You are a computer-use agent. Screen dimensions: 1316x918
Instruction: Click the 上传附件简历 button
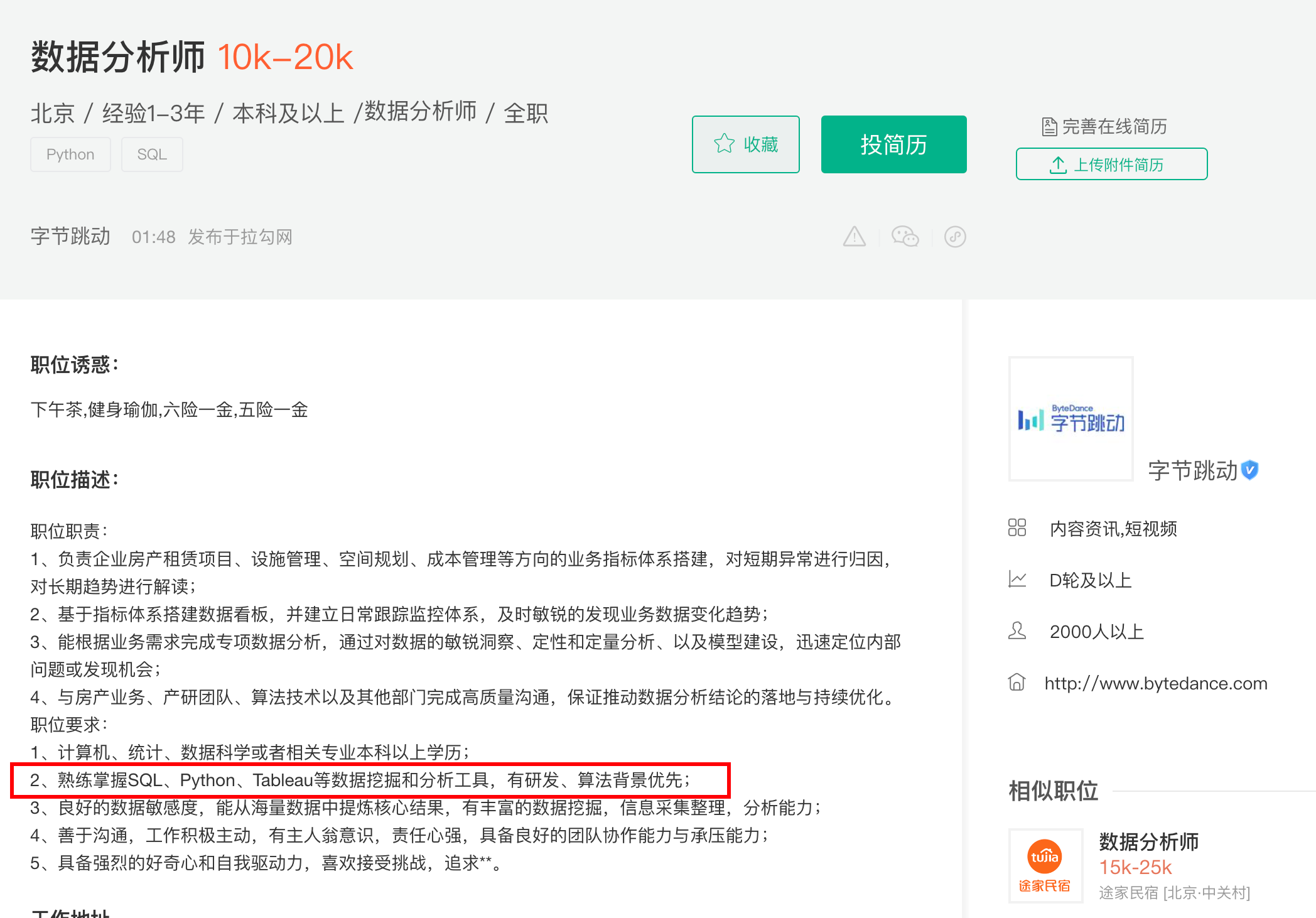tap(1111, 165)
